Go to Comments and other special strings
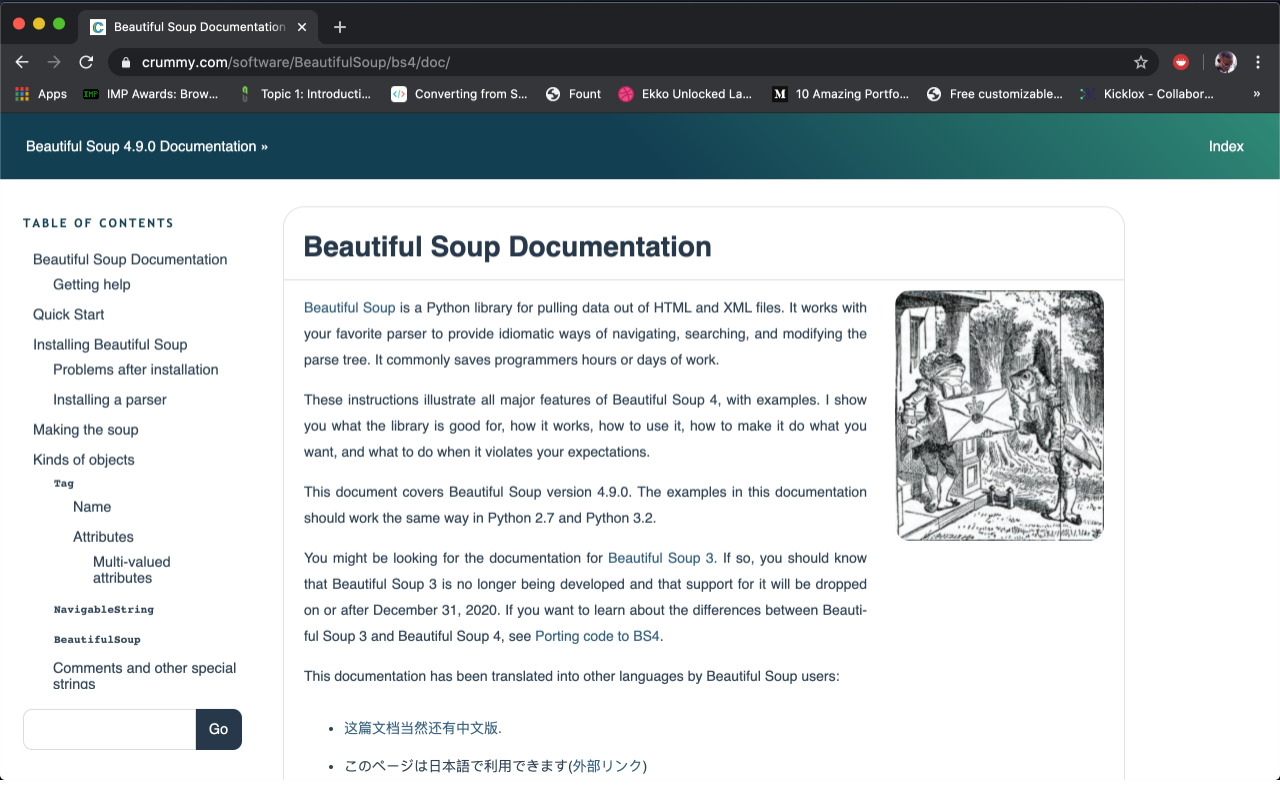The width and height of the screenshot is (1280, 800). click(145, 676)
